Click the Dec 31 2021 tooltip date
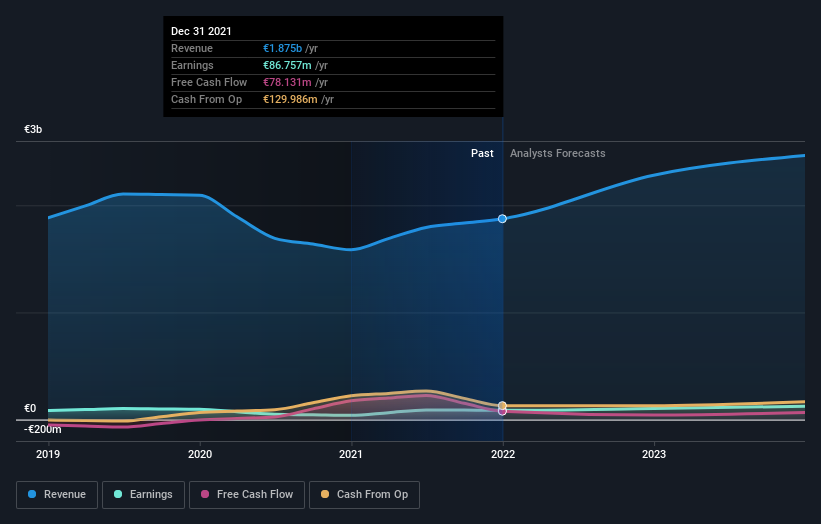 201,31
